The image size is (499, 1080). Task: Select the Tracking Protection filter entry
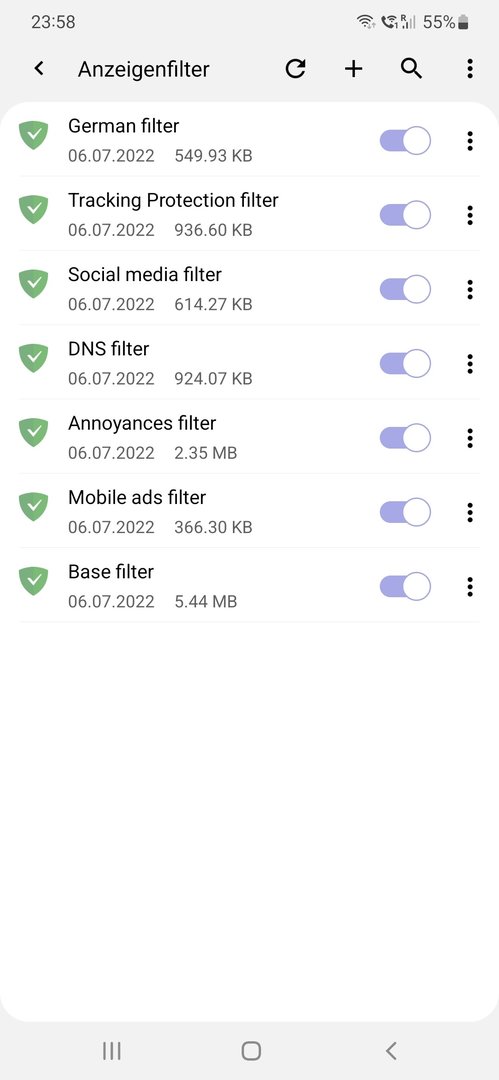pos(193,214)
